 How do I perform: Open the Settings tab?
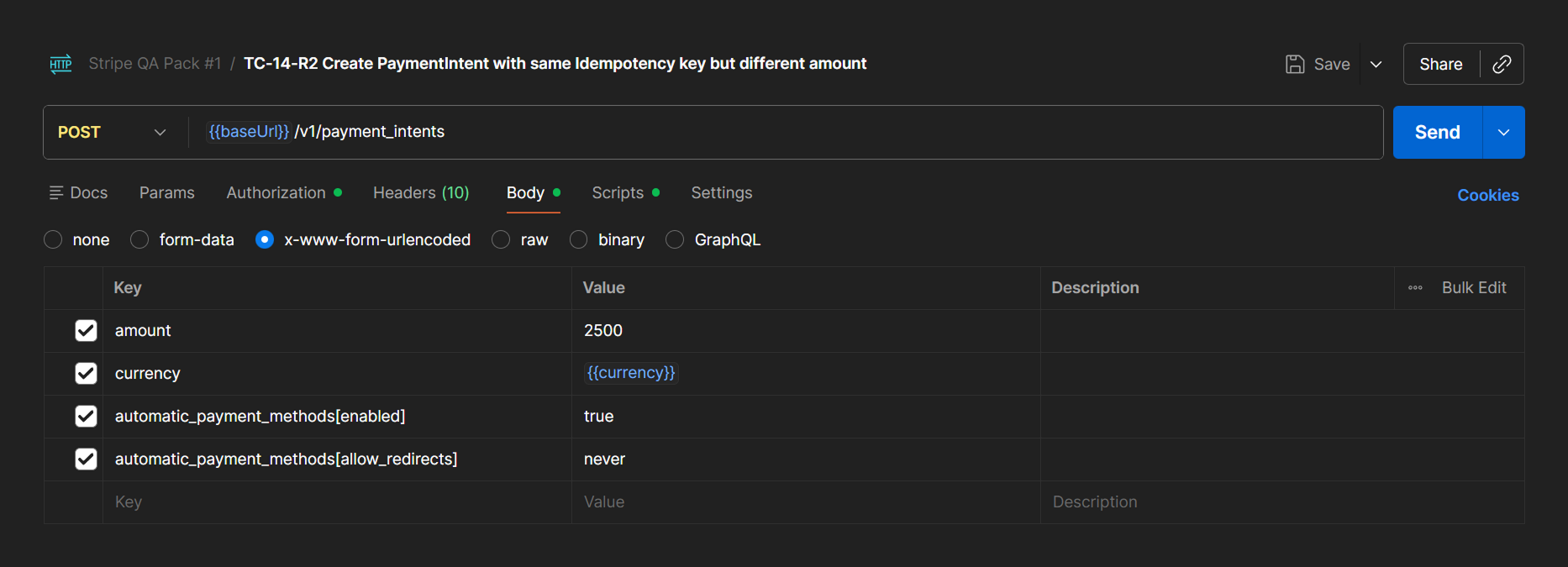point(722,192)
